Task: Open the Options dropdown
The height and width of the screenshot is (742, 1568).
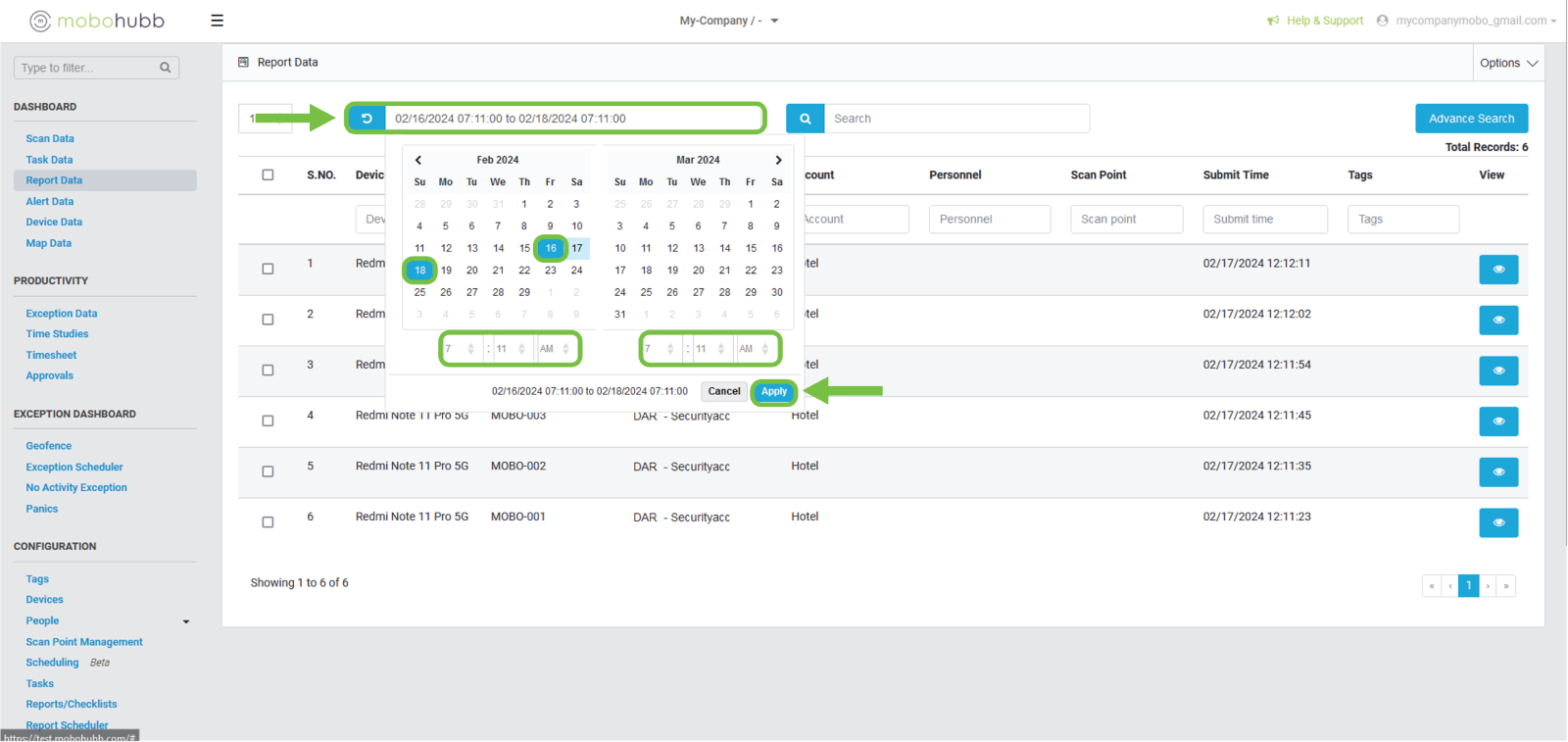Action: tap(1508, 63)
